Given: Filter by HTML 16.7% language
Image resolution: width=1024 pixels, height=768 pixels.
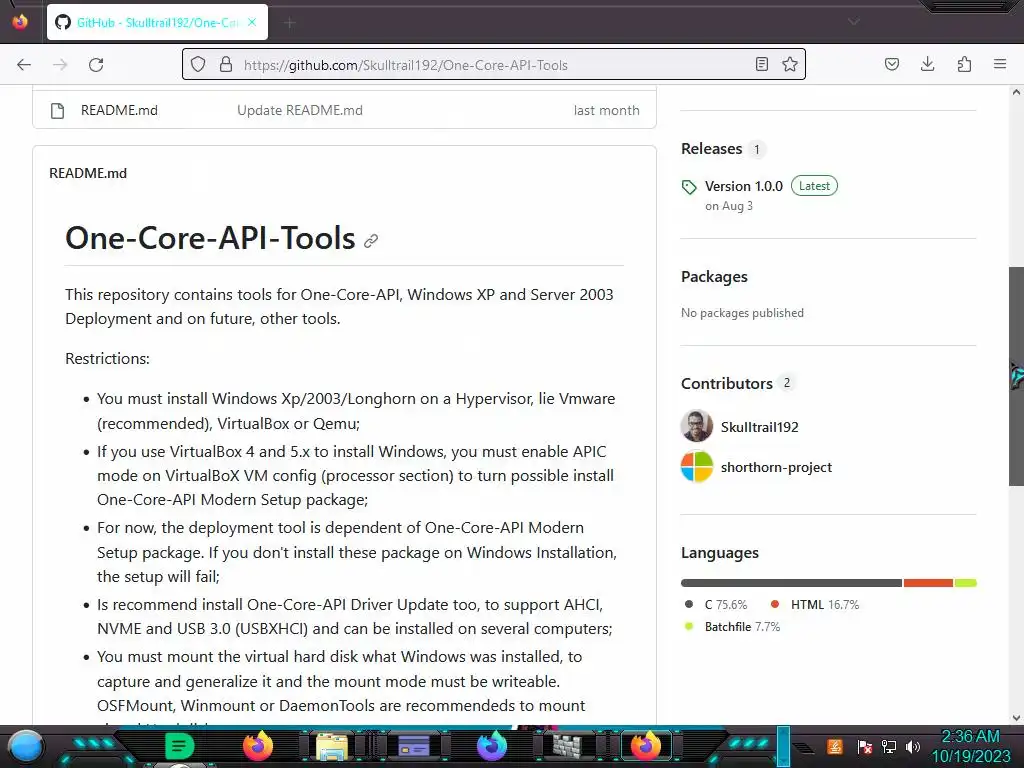Looking at the screenshot, I should coord(815,605).
